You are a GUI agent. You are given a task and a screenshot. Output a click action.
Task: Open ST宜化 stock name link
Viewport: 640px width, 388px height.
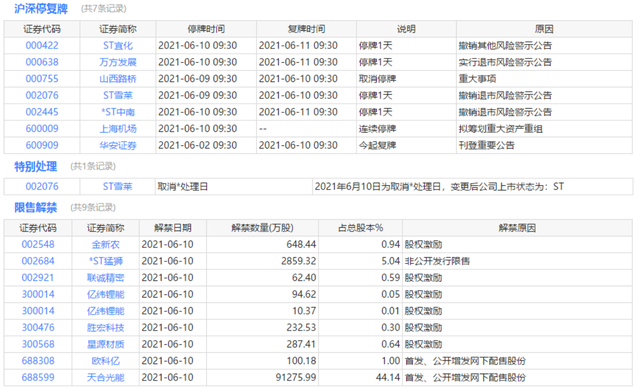click(118, 45)
